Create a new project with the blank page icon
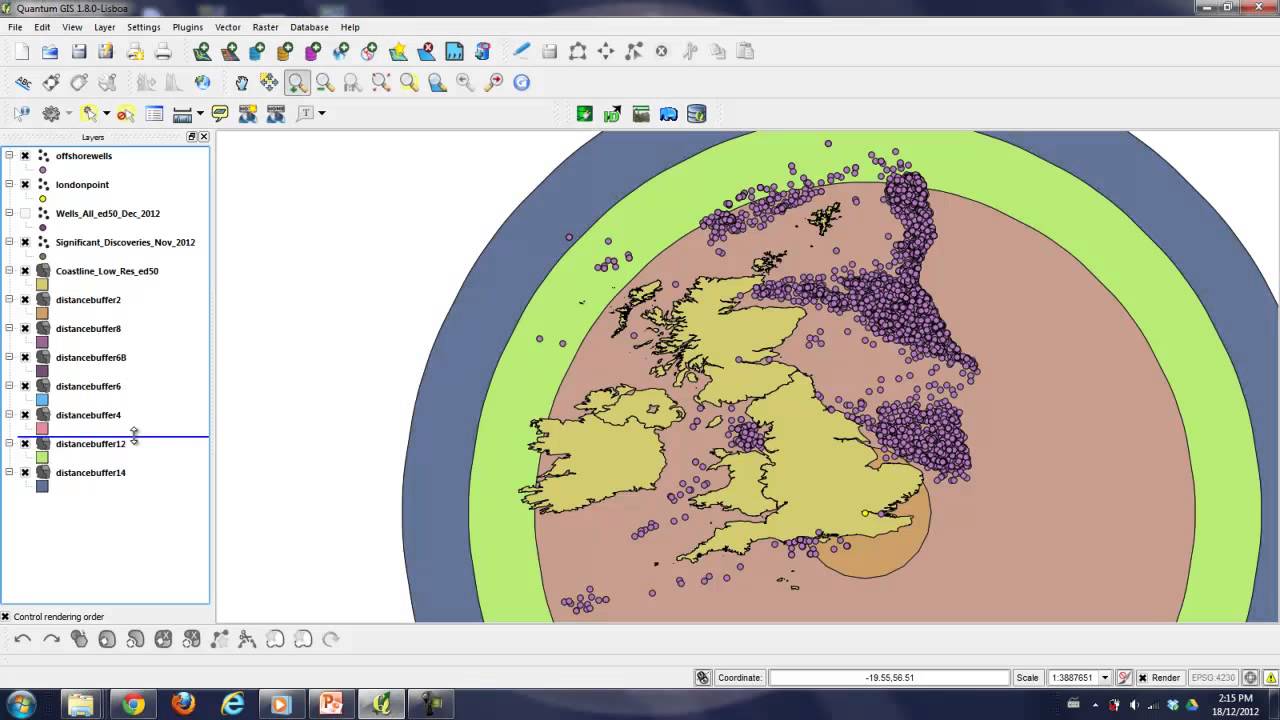 click(x=22, y=52)
